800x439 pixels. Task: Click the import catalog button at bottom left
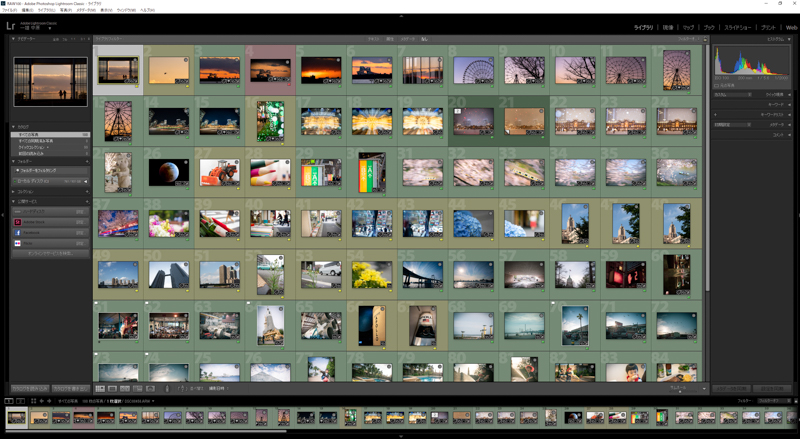pos(30,388)
